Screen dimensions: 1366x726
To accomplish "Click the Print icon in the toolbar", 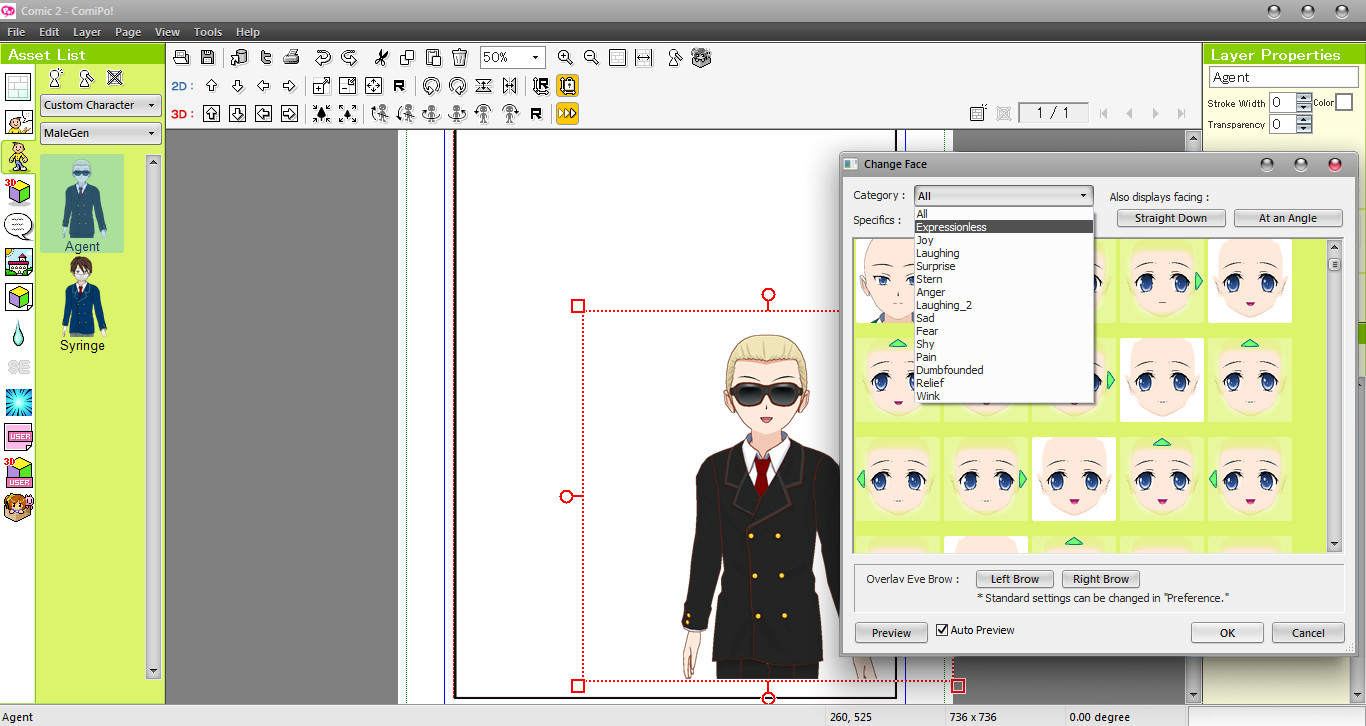I will click(290, 57).
